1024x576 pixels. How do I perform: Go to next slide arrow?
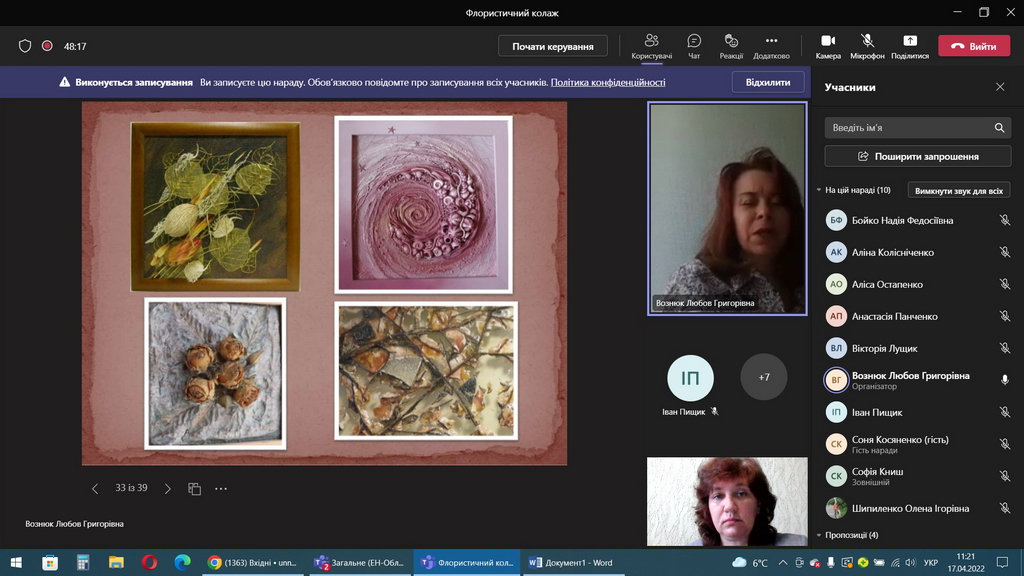(x=167, y=488)
